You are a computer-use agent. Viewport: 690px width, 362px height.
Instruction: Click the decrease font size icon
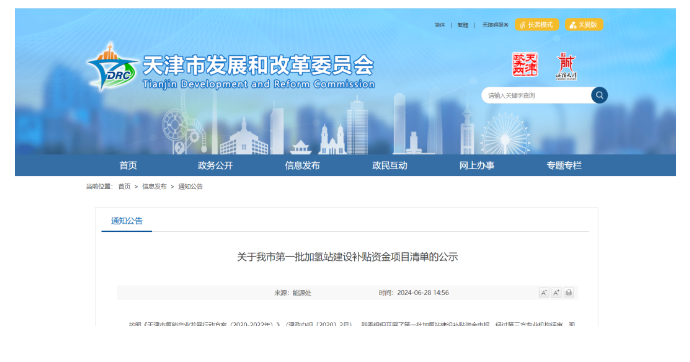pyautogui.click(x=544, y=293)
